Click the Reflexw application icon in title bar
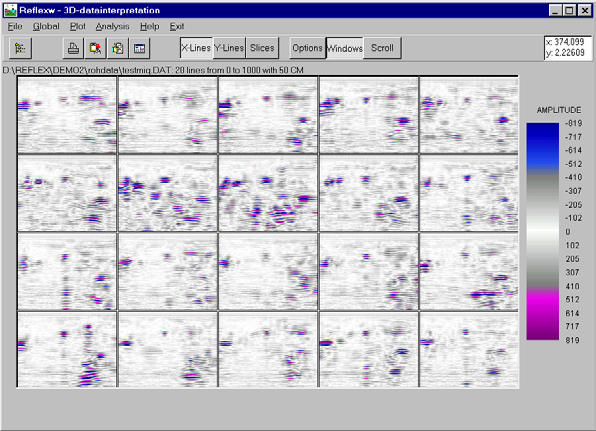596x431 pixels. click(11, 10)
